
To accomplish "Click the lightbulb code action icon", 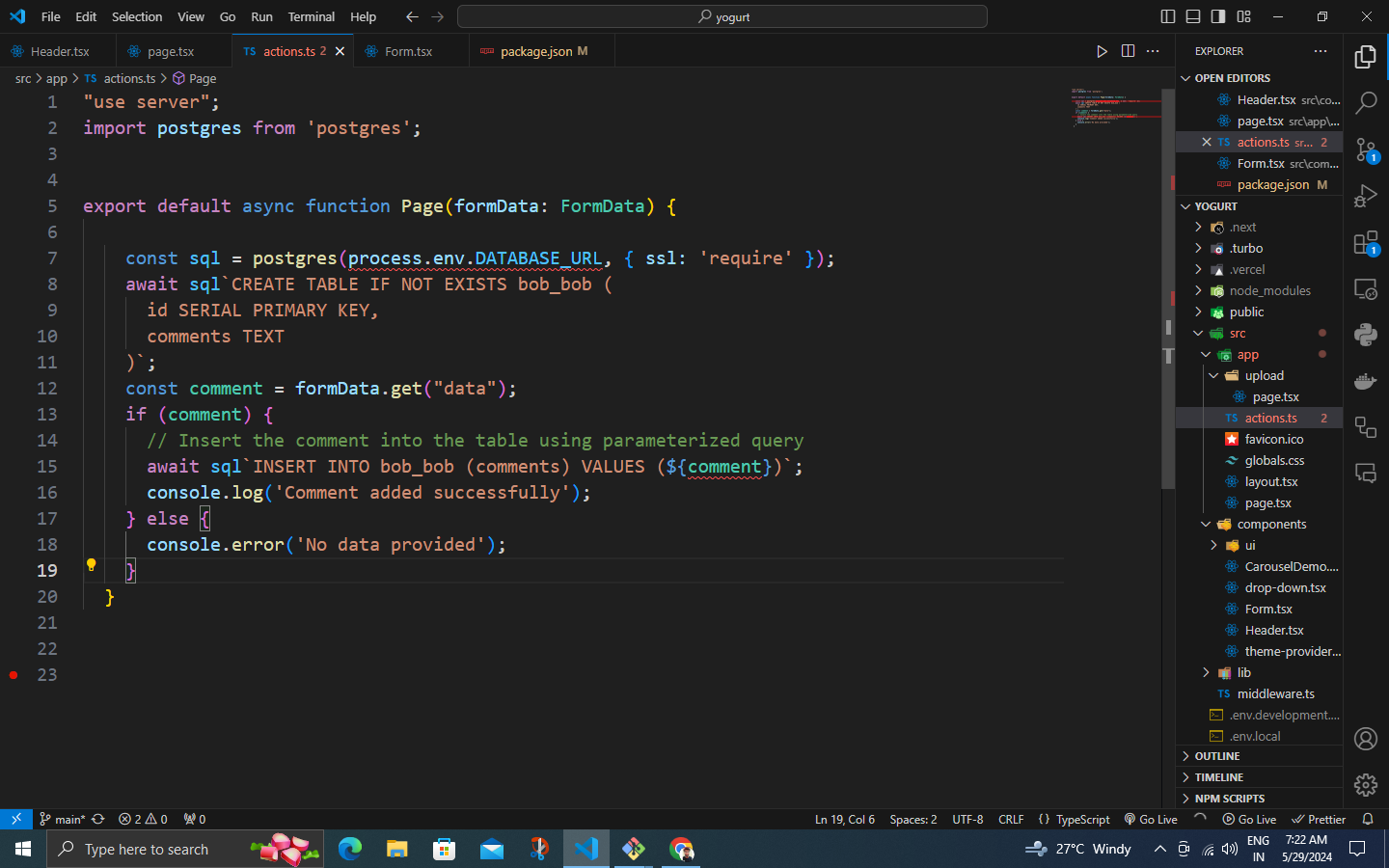I will (92, 565).
